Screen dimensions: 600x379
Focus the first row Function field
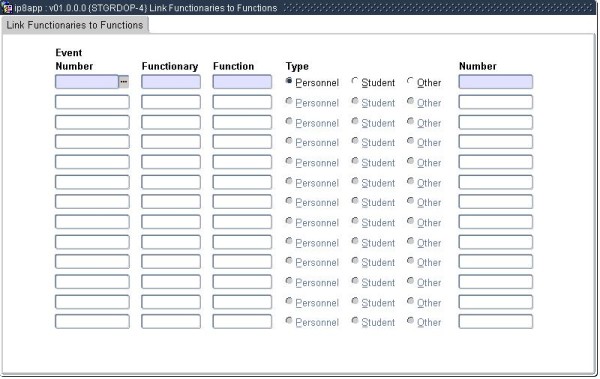pos(242,82)
